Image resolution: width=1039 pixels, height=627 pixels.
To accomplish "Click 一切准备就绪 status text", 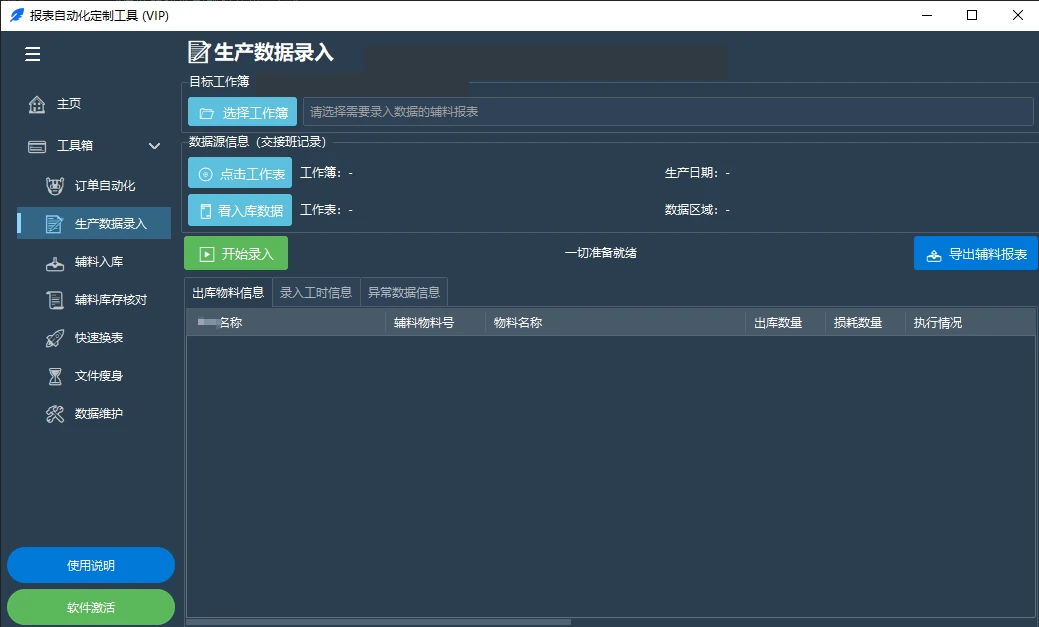I will click(601, 253).
